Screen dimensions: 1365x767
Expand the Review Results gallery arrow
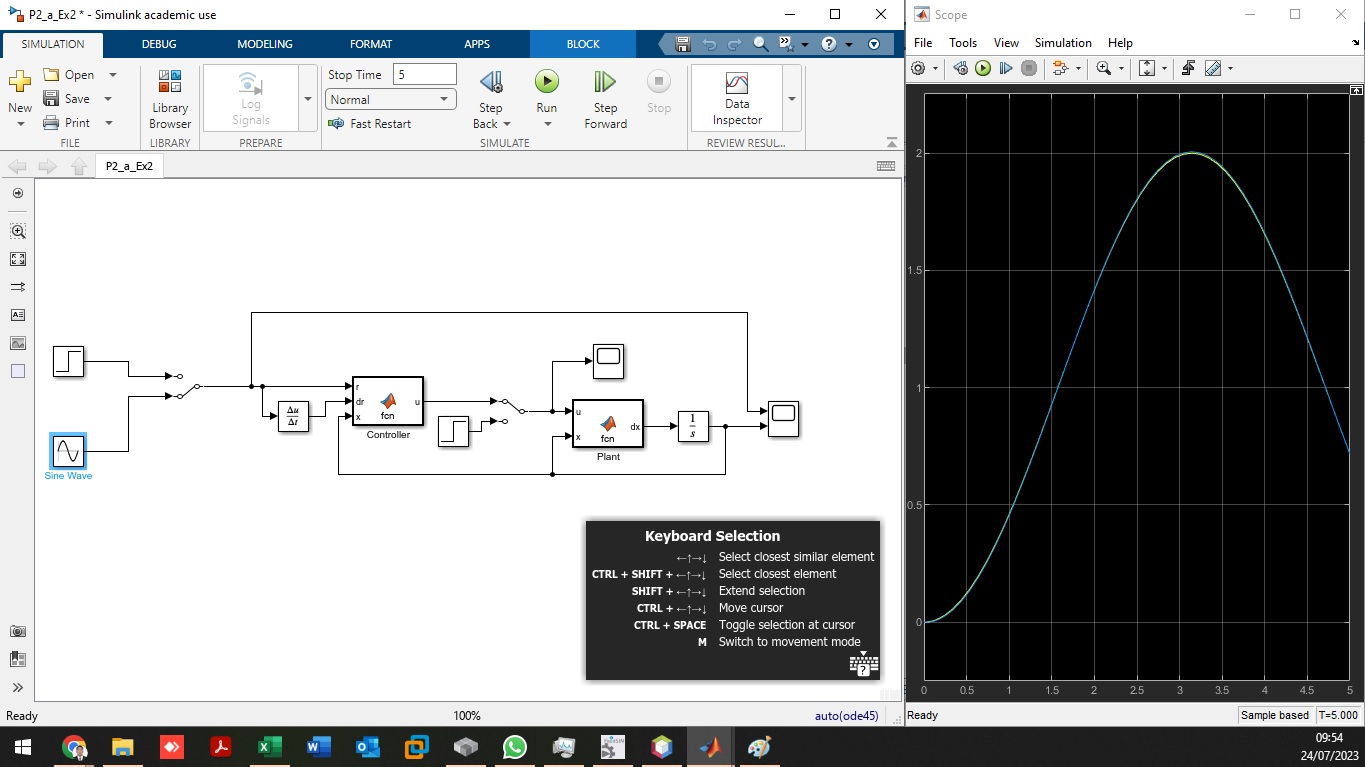point(792,99)
